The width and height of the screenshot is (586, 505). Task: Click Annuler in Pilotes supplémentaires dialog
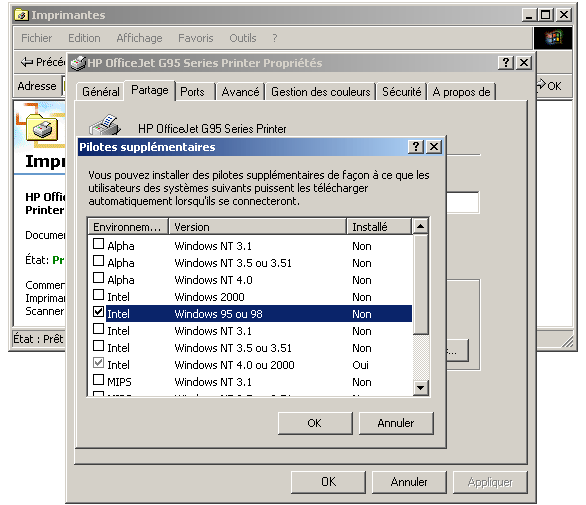(x=396, y=423)
